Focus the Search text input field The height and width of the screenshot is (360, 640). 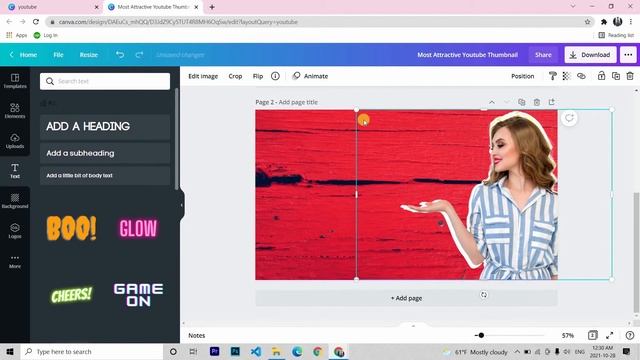[x=105, y=81]
